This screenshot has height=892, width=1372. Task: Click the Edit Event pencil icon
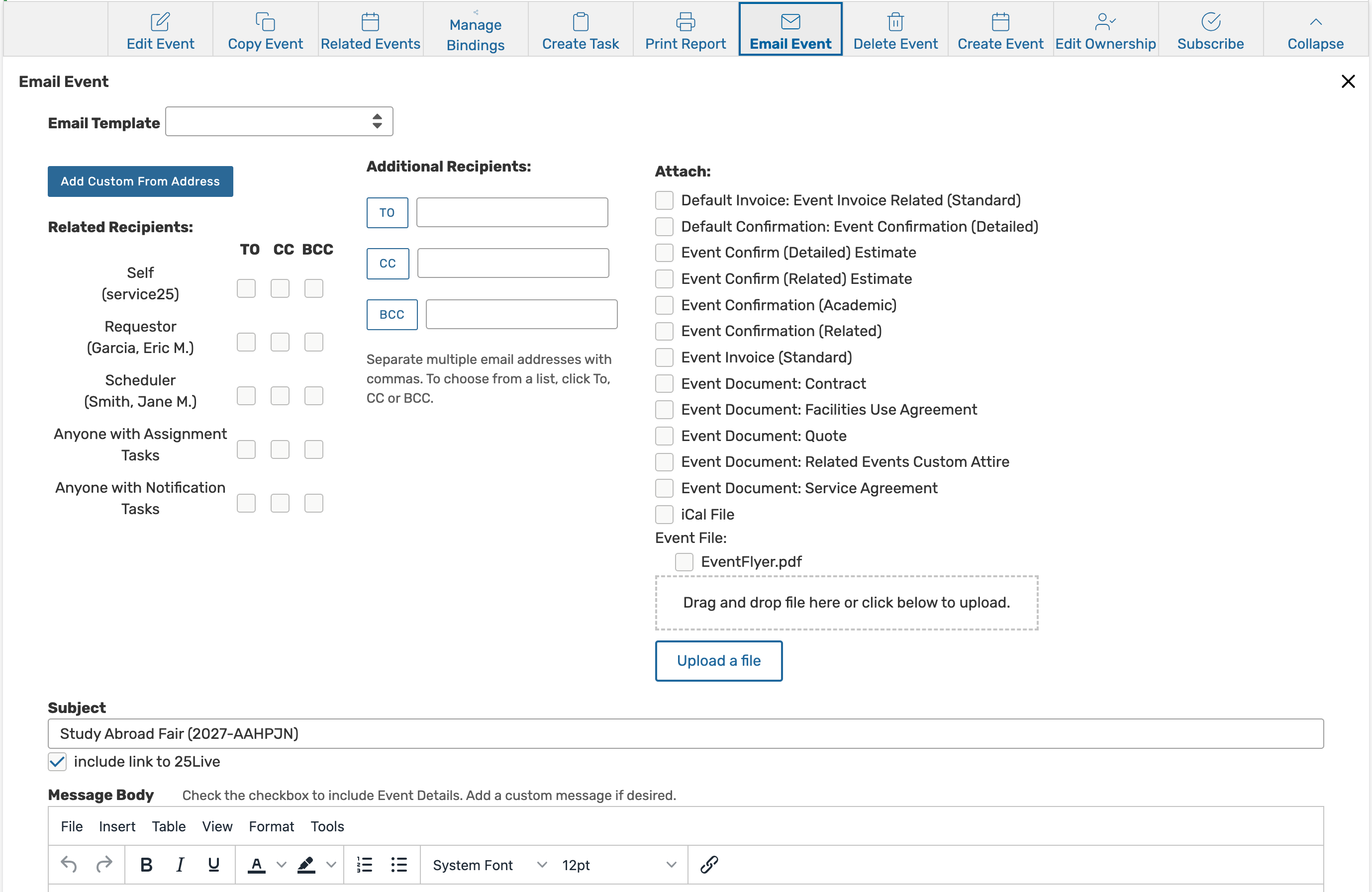[x=160, y=22]
